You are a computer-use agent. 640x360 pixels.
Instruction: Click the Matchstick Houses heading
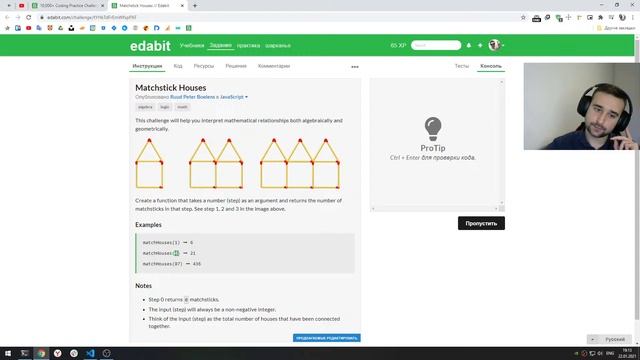coord(171,88)
